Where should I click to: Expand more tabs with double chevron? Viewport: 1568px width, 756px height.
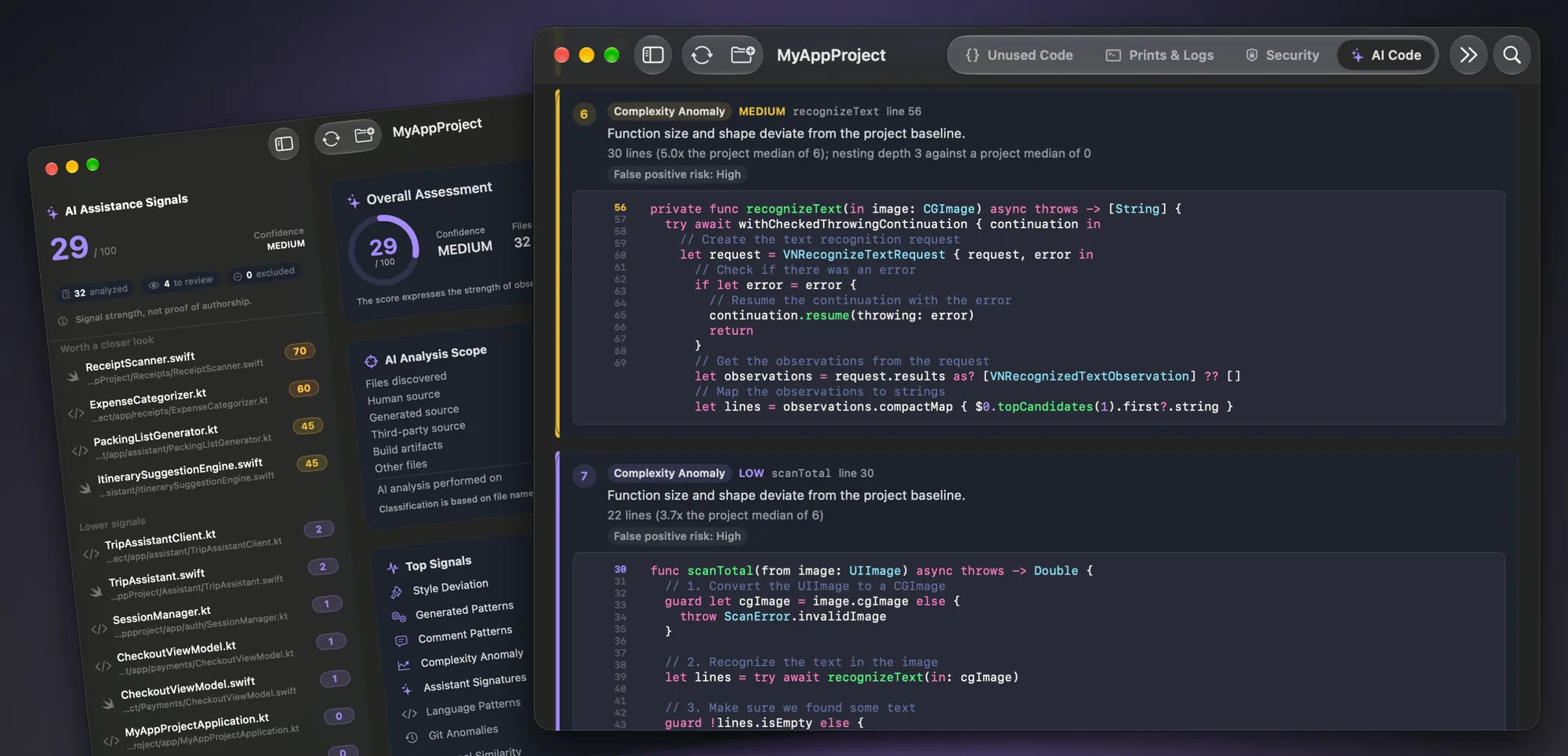1468,55
